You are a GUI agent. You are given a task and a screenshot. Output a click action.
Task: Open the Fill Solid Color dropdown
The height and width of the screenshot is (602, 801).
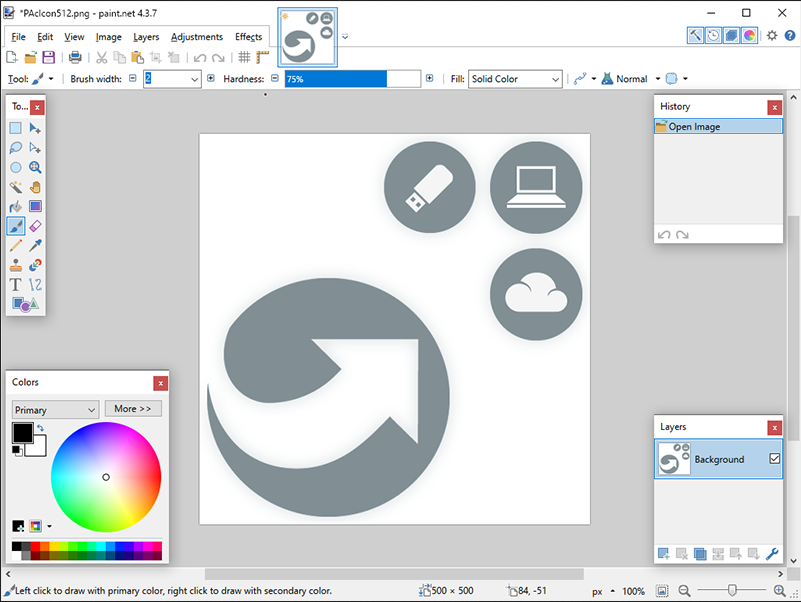[515, 79]
